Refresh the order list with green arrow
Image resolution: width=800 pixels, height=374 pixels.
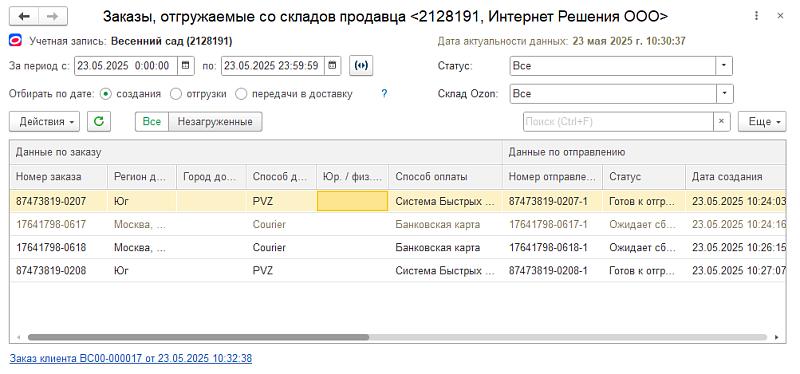tap(99, 122)
